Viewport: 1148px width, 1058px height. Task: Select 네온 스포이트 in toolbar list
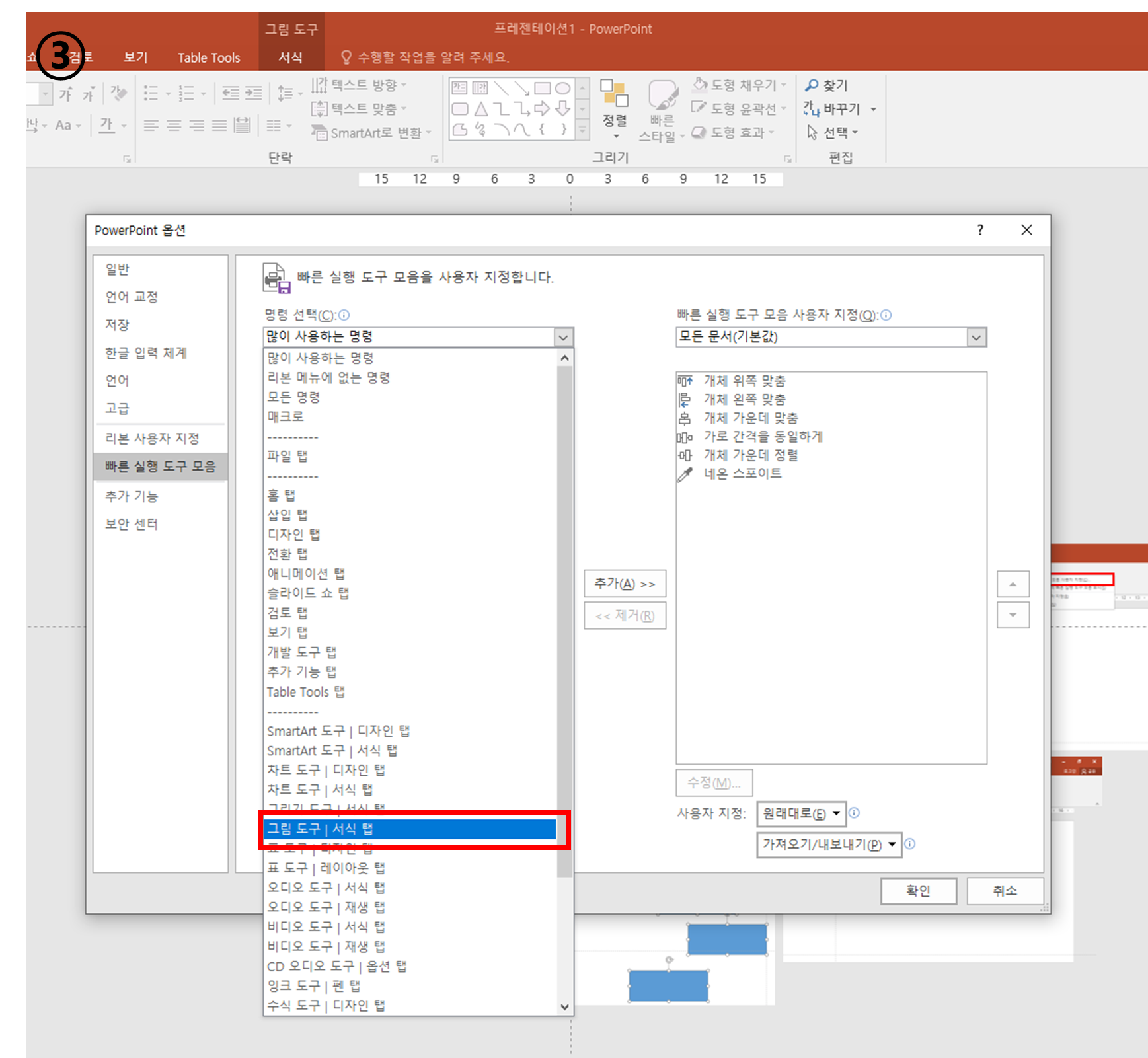tap(831, 474)
